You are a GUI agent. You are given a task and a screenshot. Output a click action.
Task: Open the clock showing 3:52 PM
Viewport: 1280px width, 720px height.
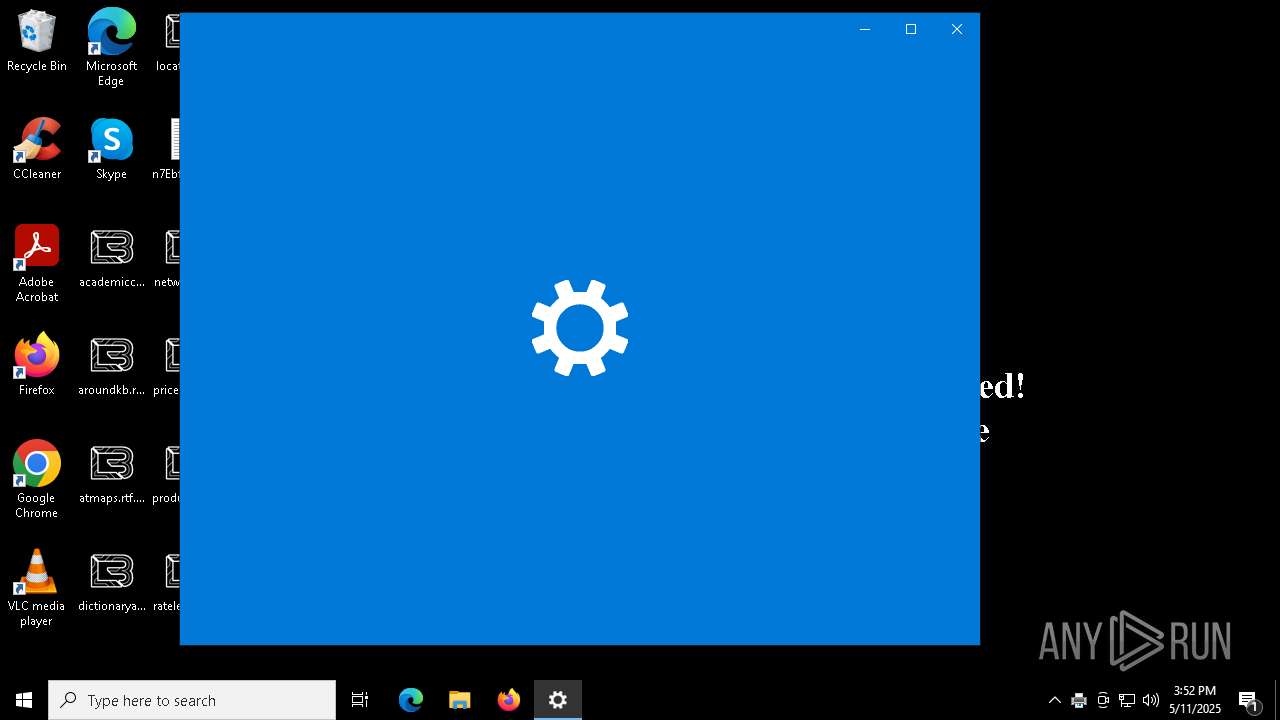tap(1195, 700)
